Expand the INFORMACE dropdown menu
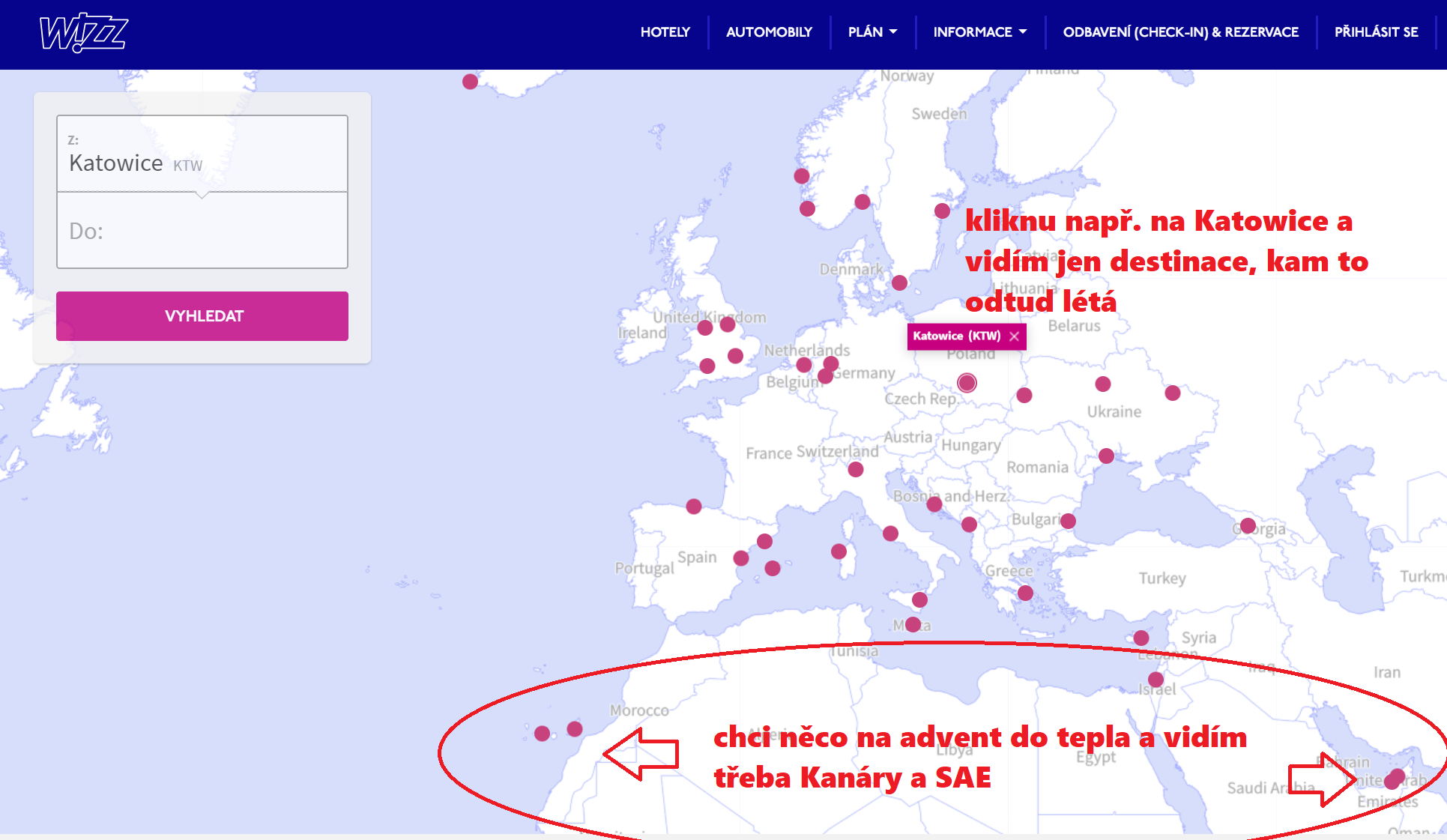This screenshot has width=1447, height=840. (979, 32)
